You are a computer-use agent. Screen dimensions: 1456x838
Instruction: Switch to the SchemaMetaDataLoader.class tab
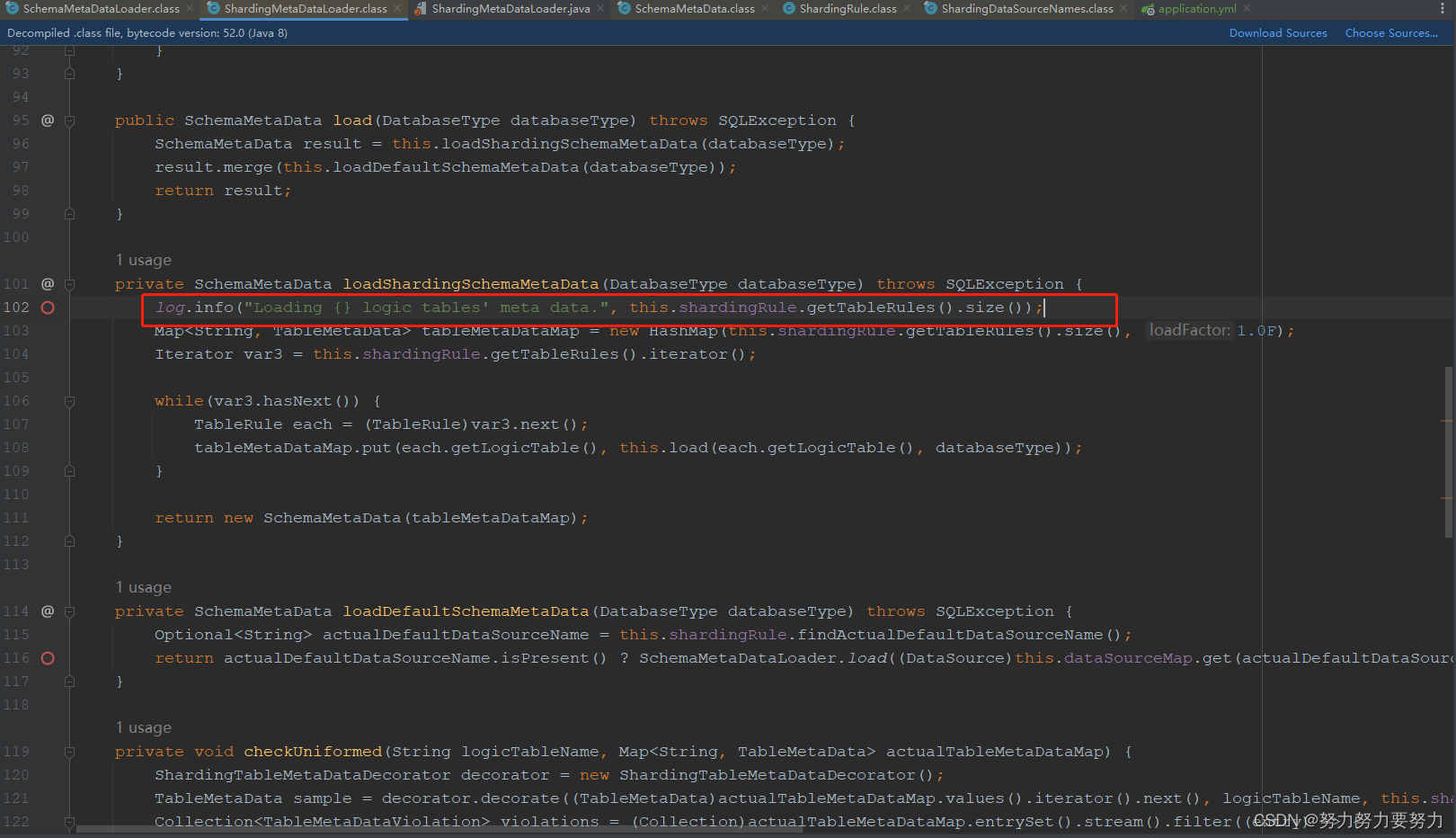coord(101,9)
